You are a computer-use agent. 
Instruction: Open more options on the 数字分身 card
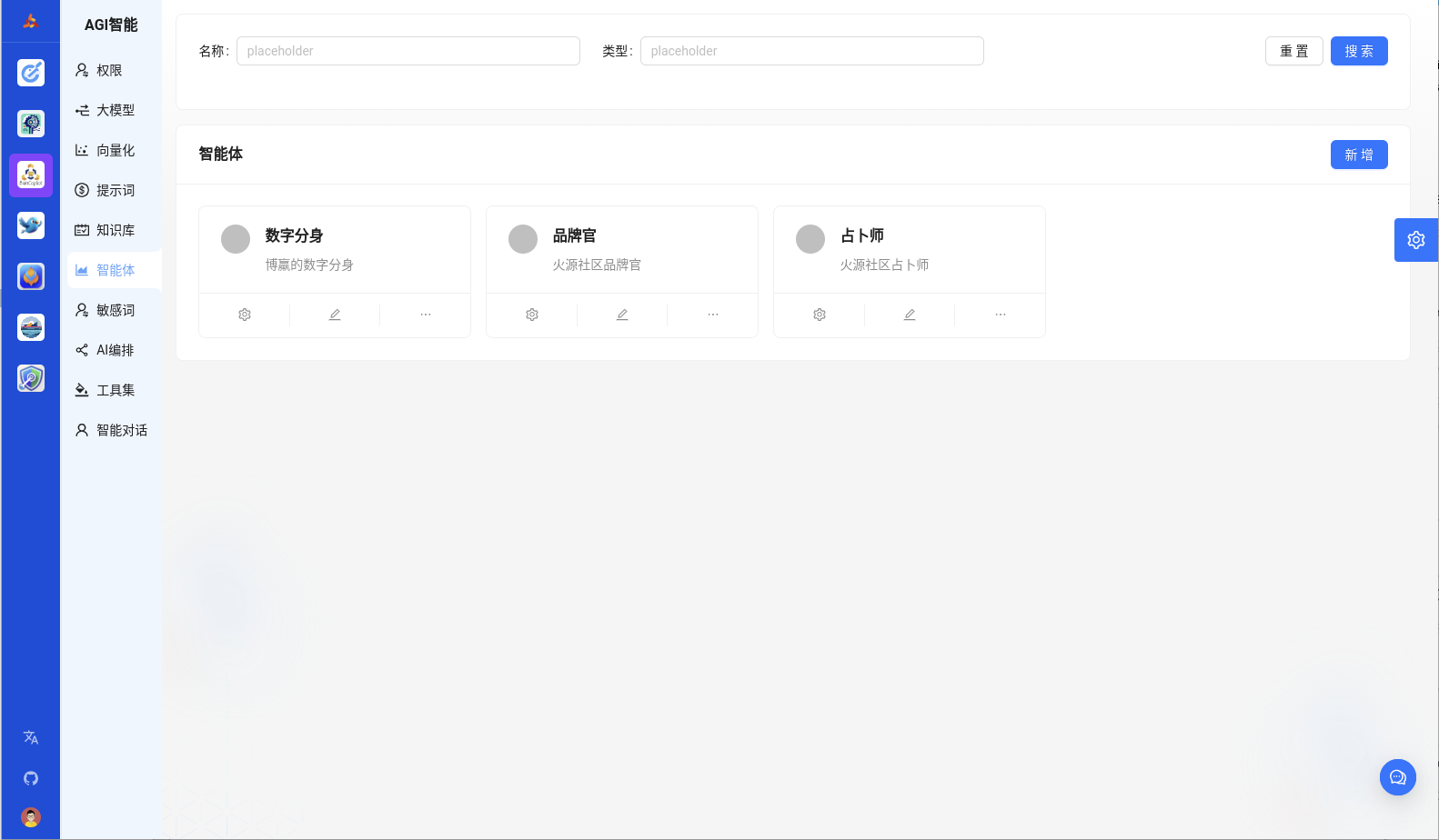(426, 315)
